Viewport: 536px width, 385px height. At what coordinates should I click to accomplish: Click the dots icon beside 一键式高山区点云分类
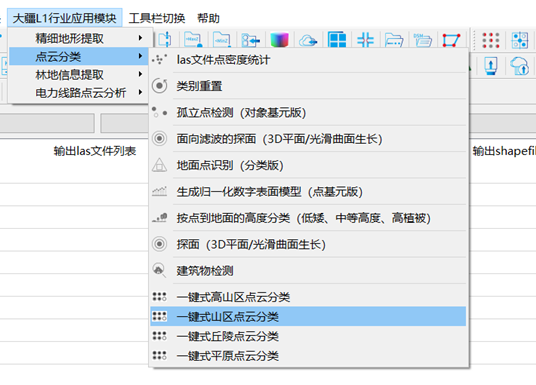[x=159, y=296]
